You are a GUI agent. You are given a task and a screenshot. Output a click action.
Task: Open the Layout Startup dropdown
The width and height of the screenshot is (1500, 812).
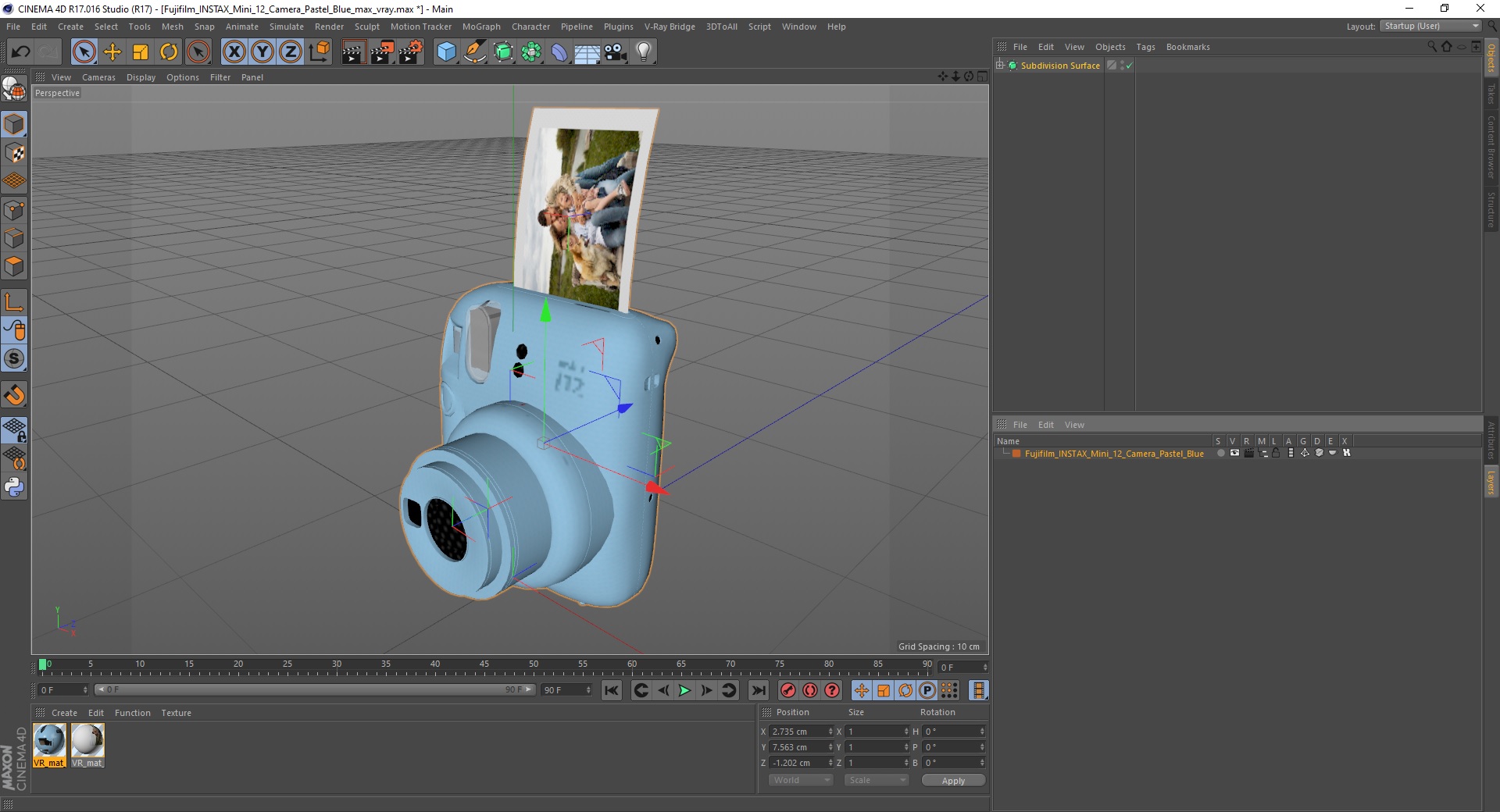coord(1430,27)
